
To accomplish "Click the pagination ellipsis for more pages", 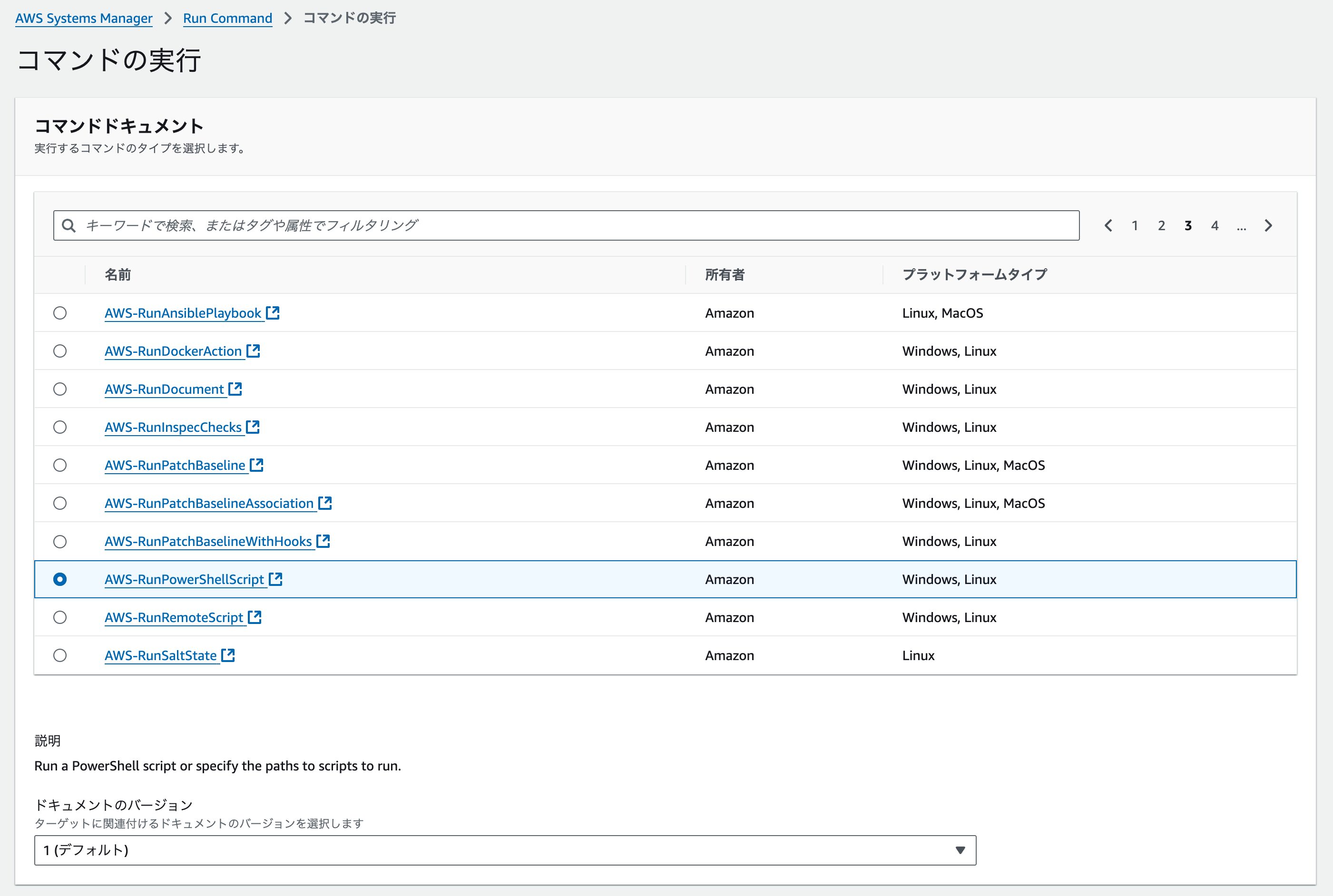I will pyautogui.click(x=1242, y=227).
